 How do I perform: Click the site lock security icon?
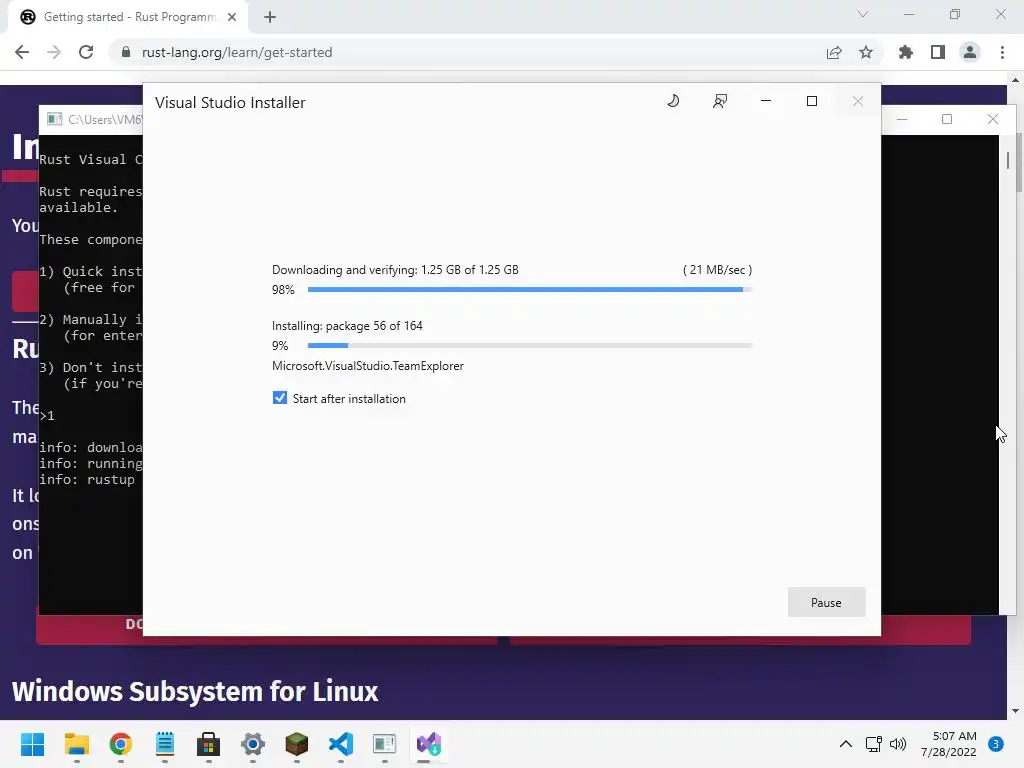(126, 52)
